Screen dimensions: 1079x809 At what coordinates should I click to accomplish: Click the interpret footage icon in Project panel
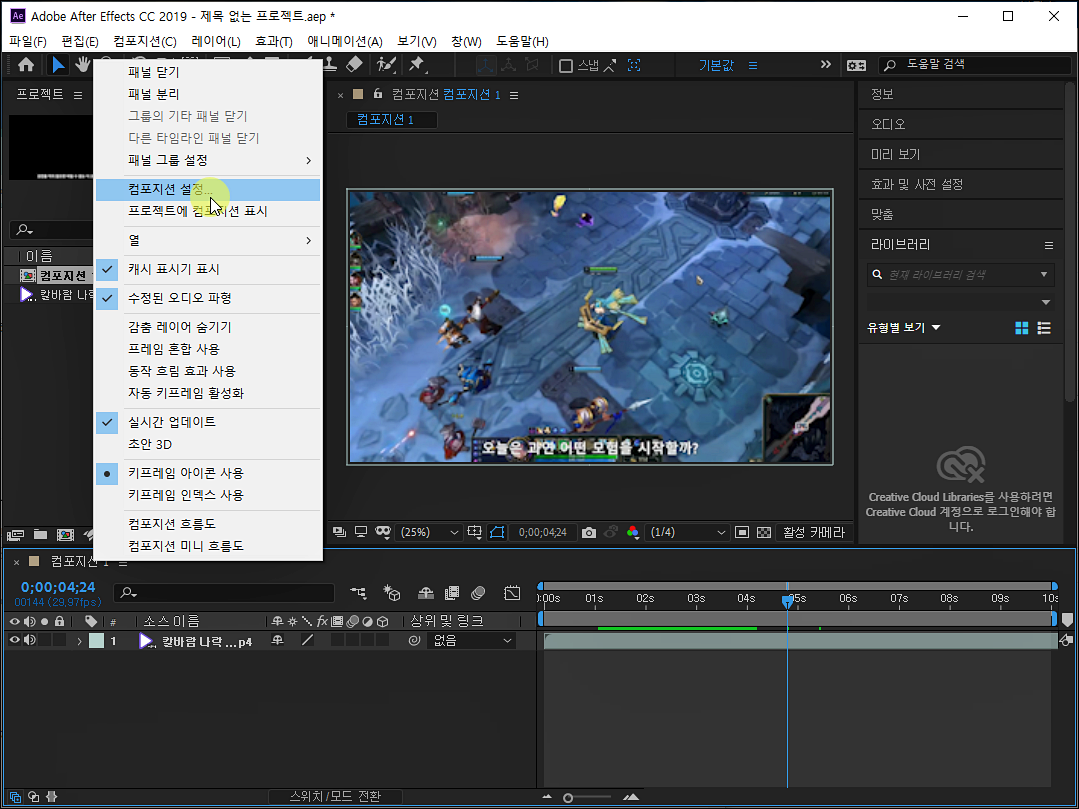pyautogui.click(x=15, y=535)
